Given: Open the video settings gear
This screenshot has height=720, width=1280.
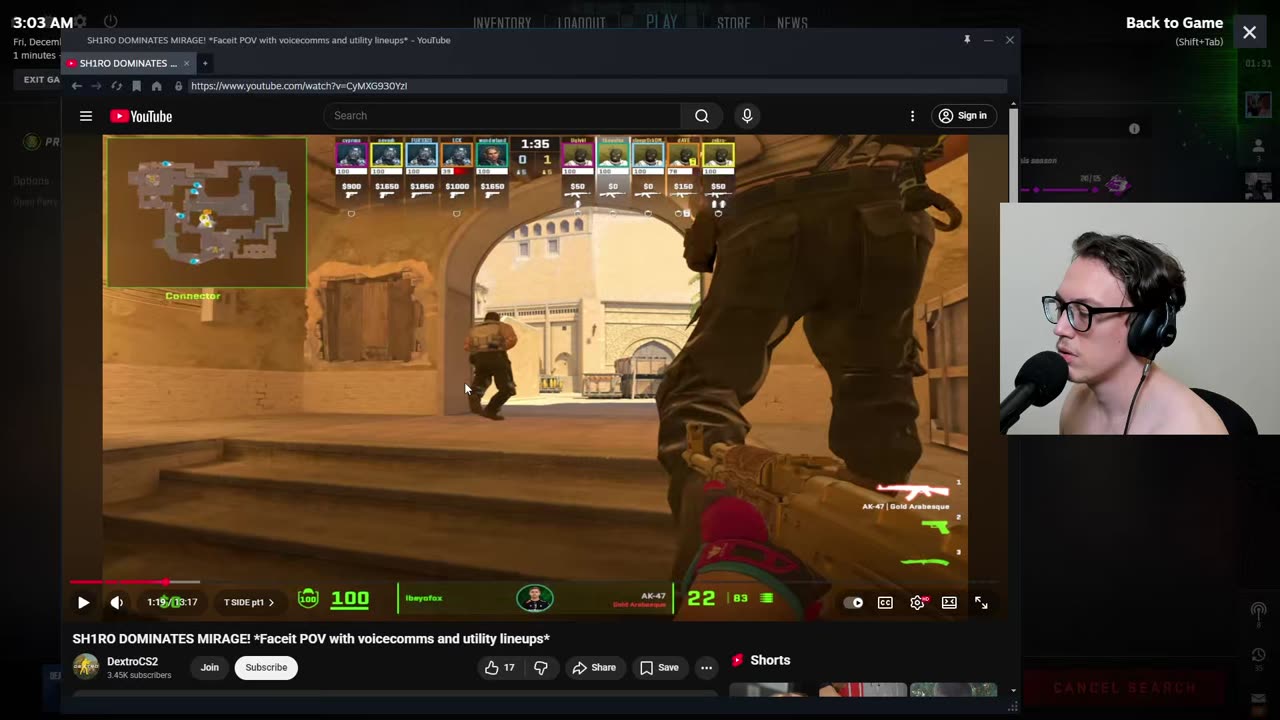Looking at the screenshot, I should click(917, 602).
